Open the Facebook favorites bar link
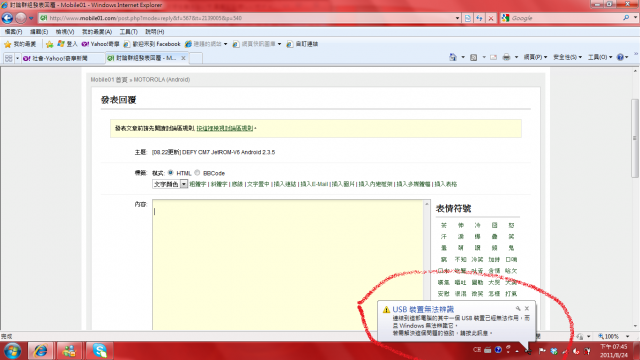Screen dimensions: 640x360 [151, 44]
